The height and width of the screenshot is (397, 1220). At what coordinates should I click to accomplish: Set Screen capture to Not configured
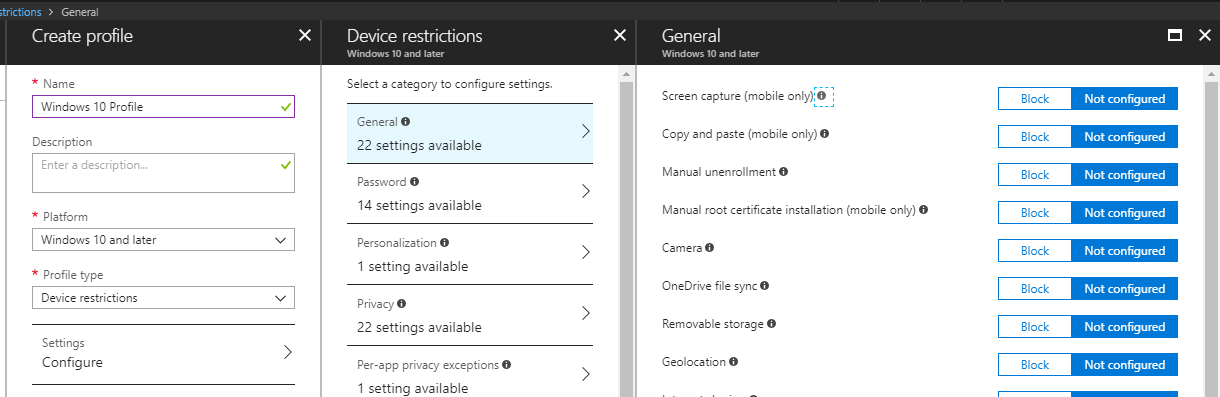[x=1125, y=99]
